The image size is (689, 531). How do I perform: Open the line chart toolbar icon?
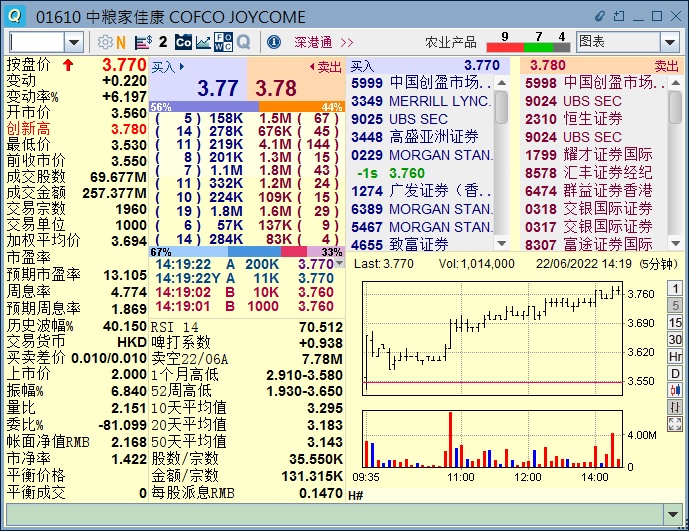203,42
